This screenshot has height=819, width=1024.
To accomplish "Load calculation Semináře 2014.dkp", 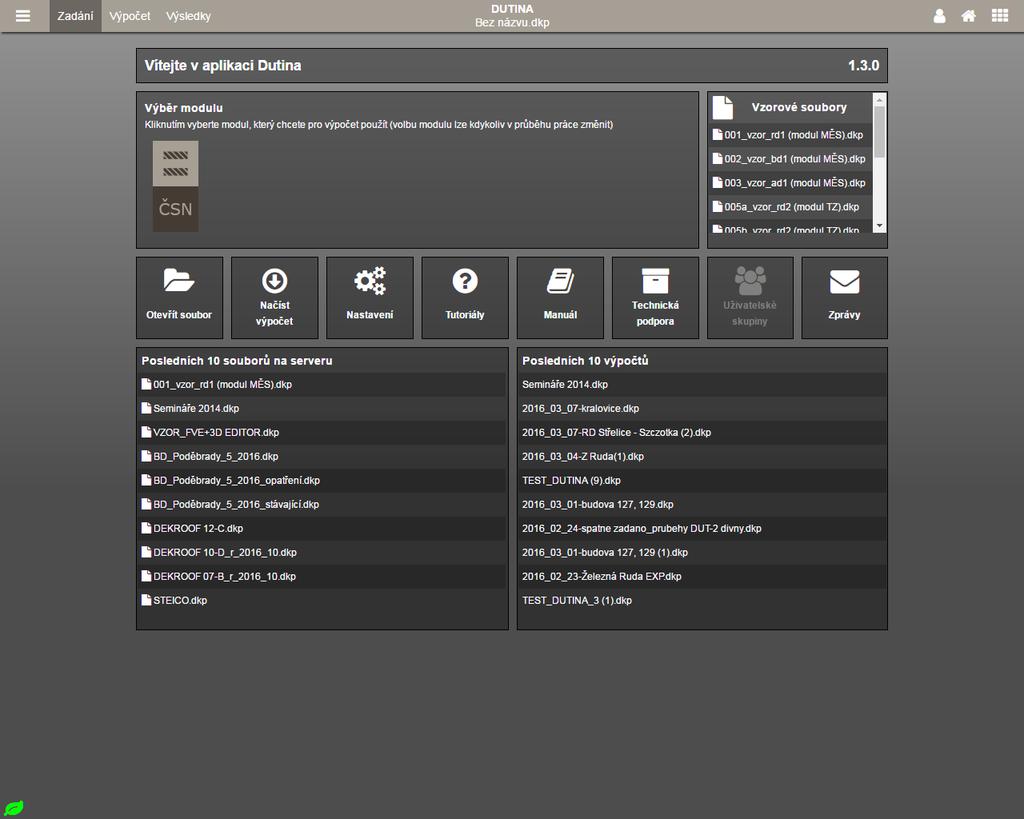I will (x=702, y=385).
